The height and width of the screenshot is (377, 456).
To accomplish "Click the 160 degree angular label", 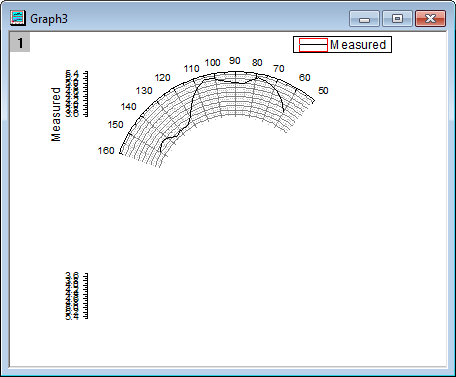I will click(x=106, y=151).
